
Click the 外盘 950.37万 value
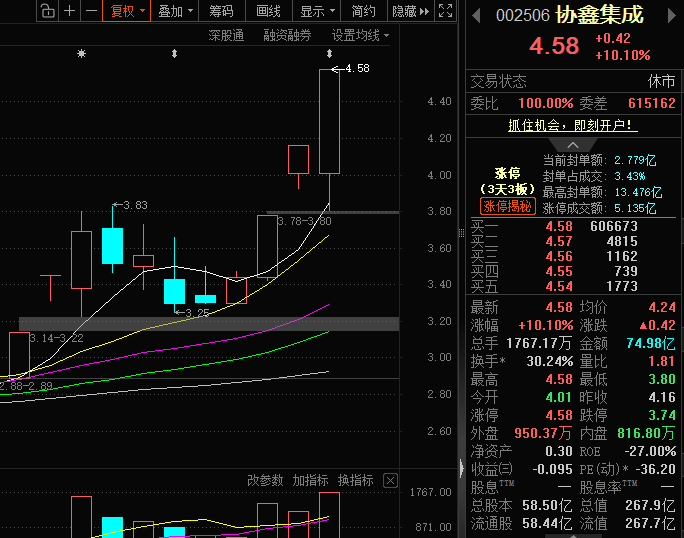point(543,433)
